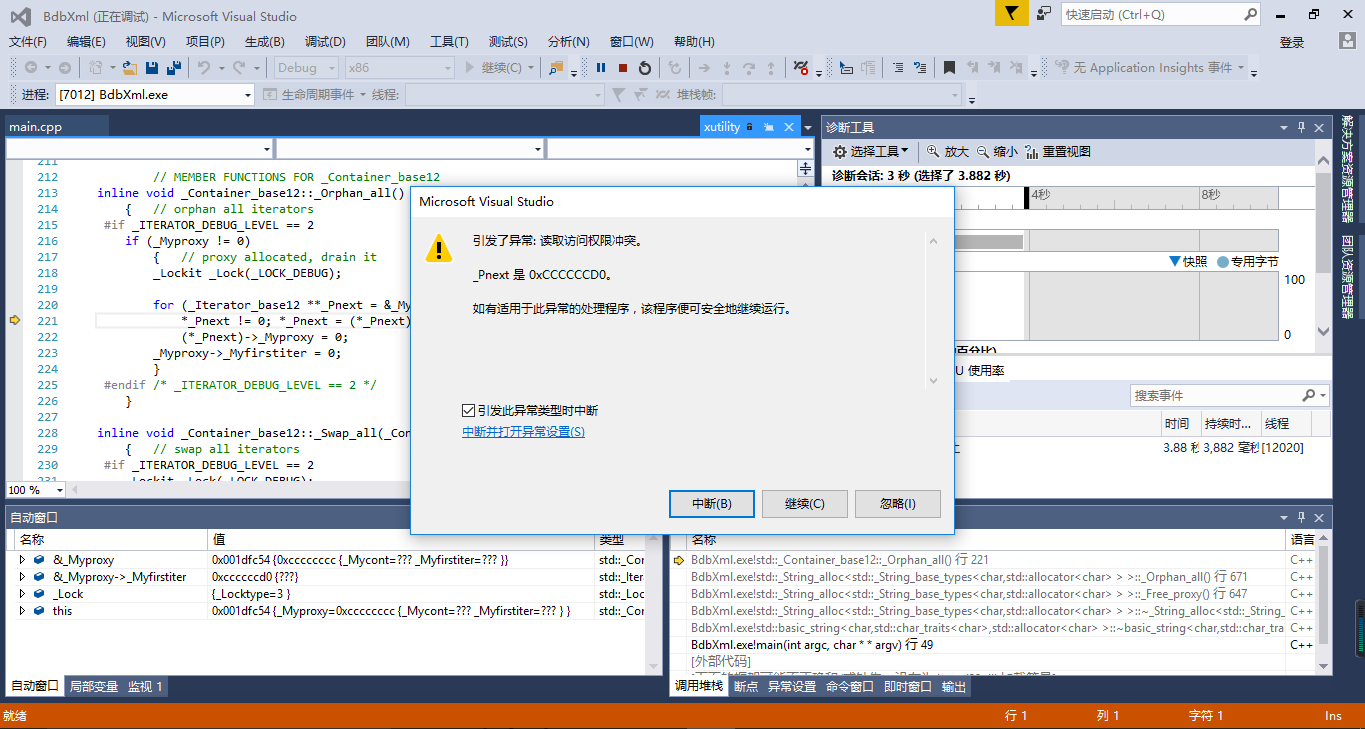Viewport: 1365px width, 729px height.
Task: Click the Find in Files icon
Action: tap(557, 68)
